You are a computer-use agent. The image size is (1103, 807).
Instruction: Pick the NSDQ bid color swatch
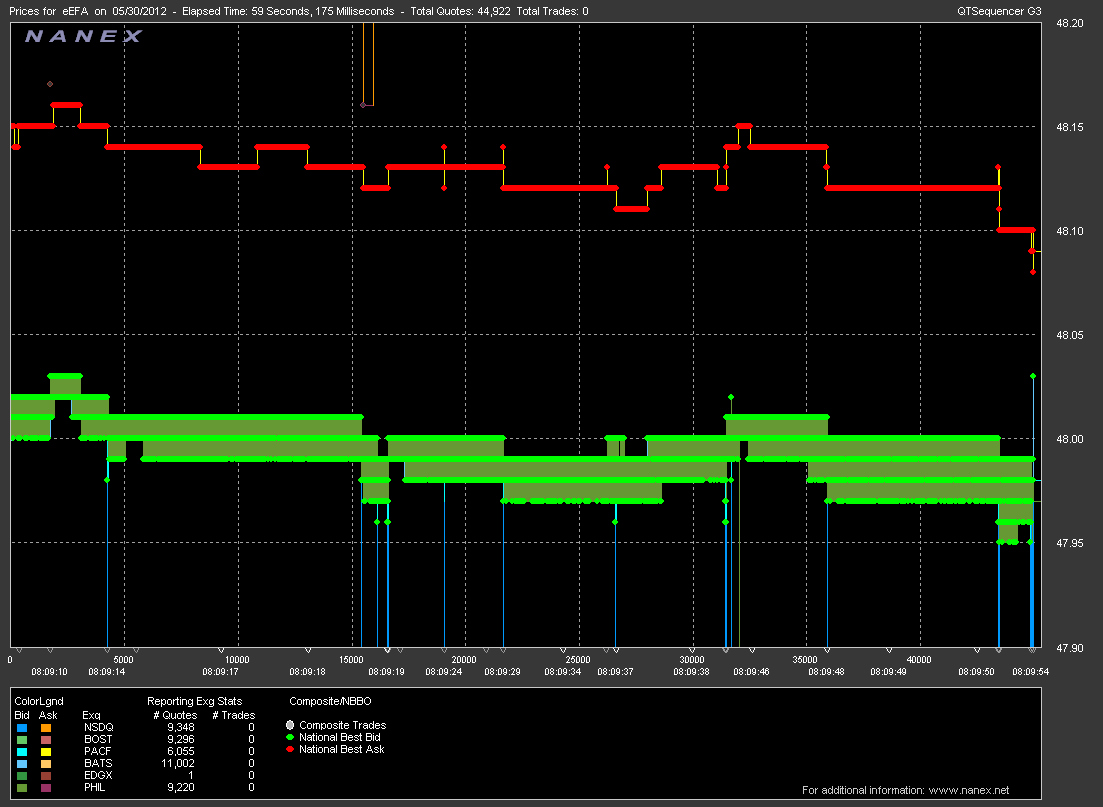pyautogui.click(x=22, y=727)
